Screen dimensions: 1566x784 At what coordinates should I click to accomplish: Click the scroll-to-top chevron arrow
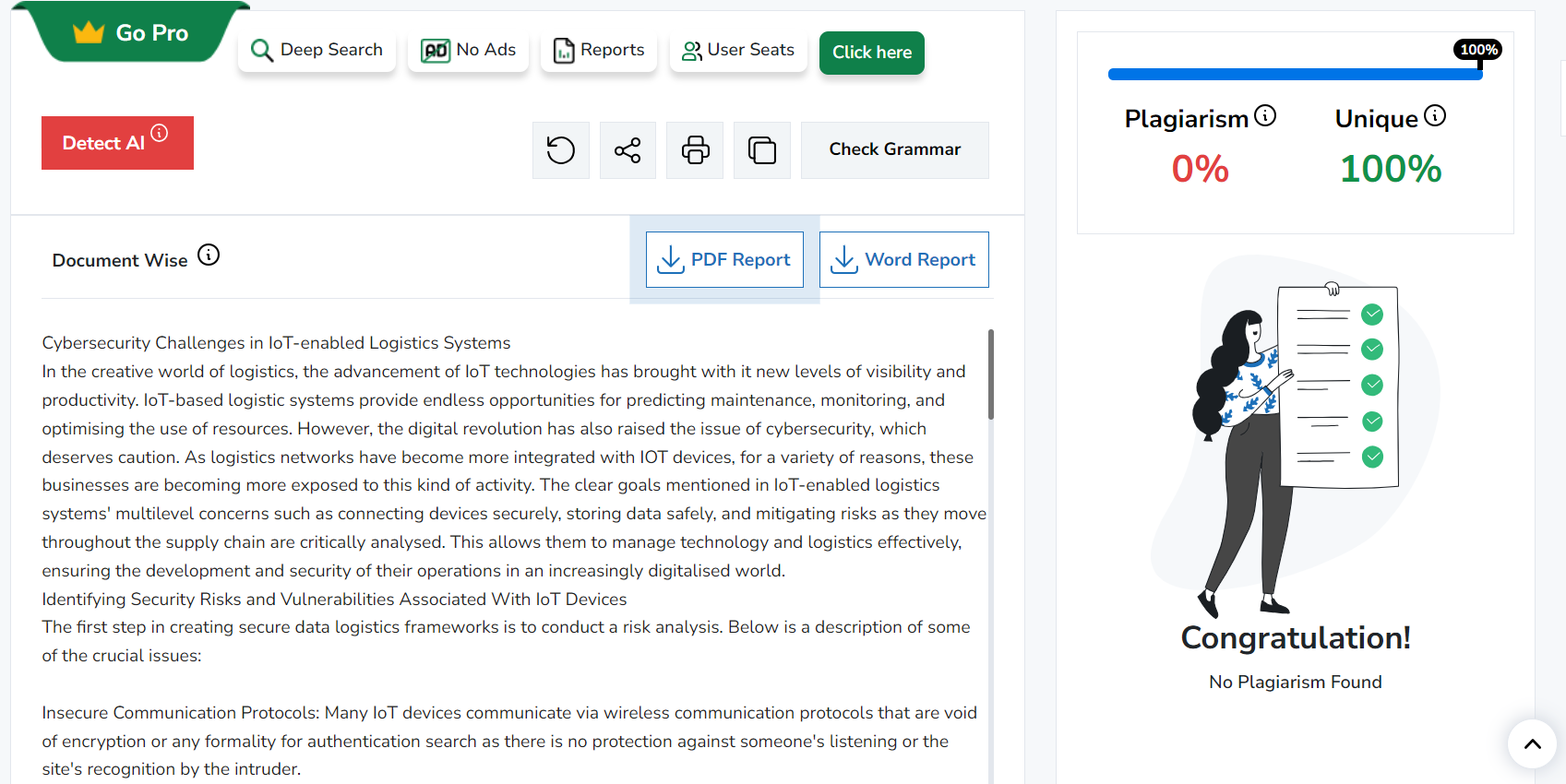click(1532, 743)
